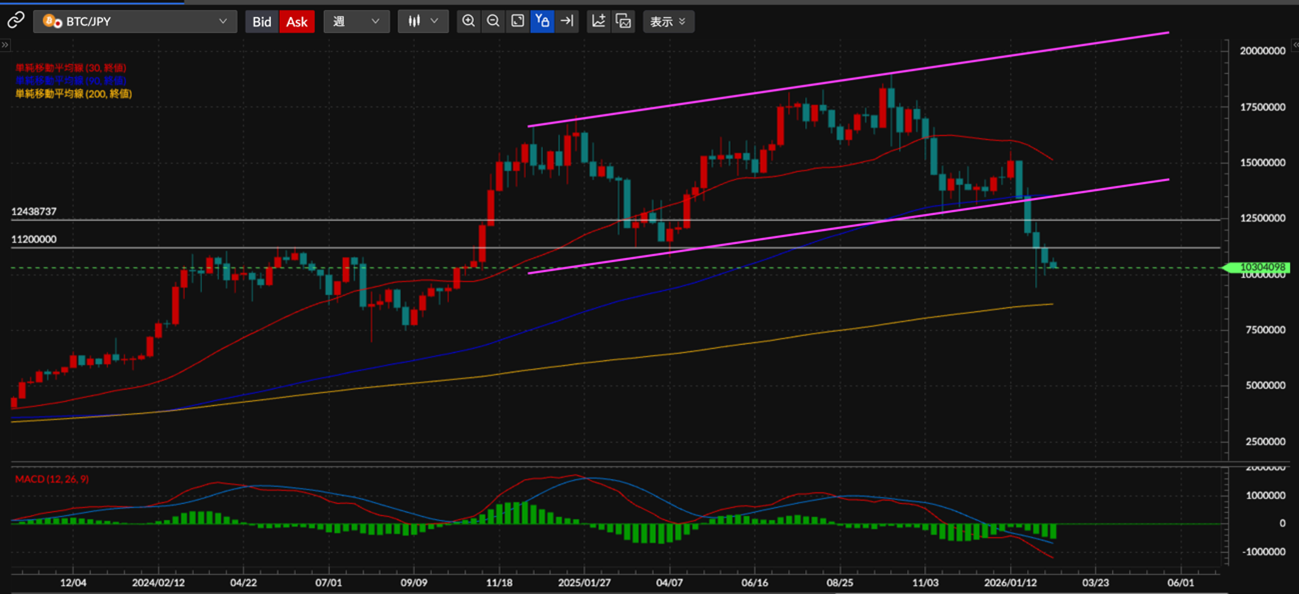Click the fit chart to screen icon
The width and height of the screenshot is (1299, 594).
tap(517, 21)
